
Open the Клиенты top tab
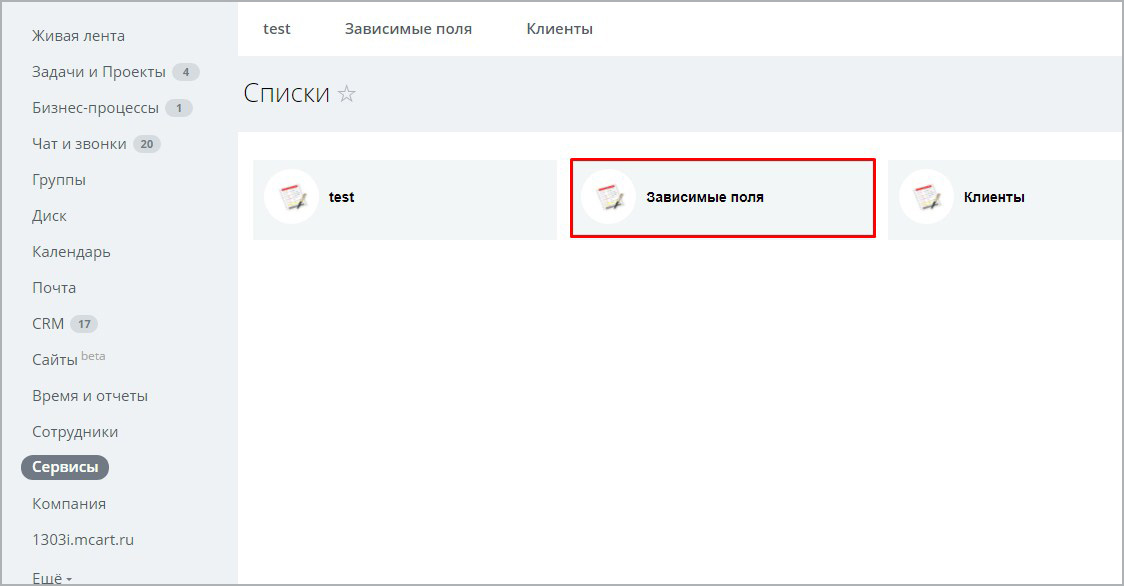pyautogui.click(x=559, y=29)
